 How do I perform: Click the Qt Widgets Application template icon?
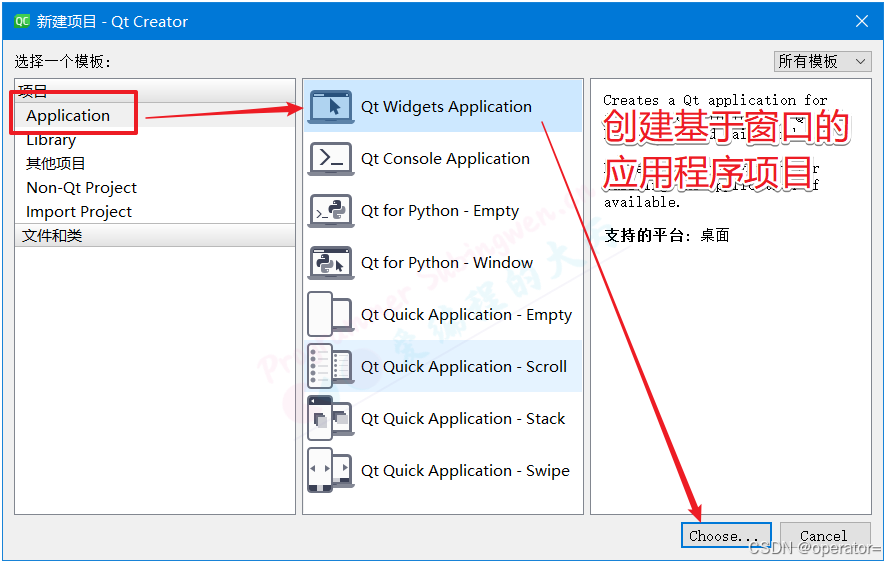(x=331, y=106)
